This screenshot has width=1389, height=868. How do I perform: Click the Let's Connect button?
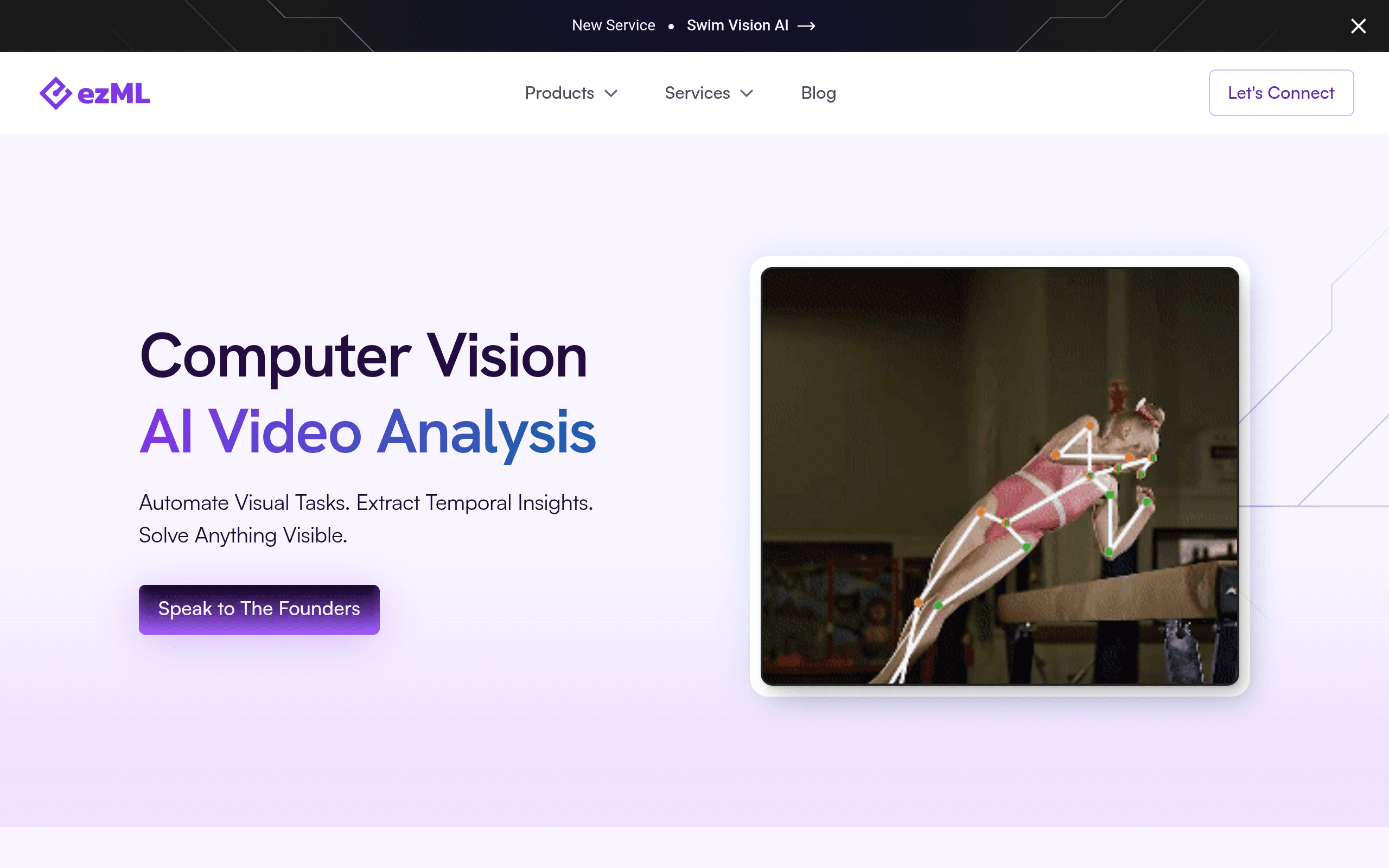(1281, 93)
